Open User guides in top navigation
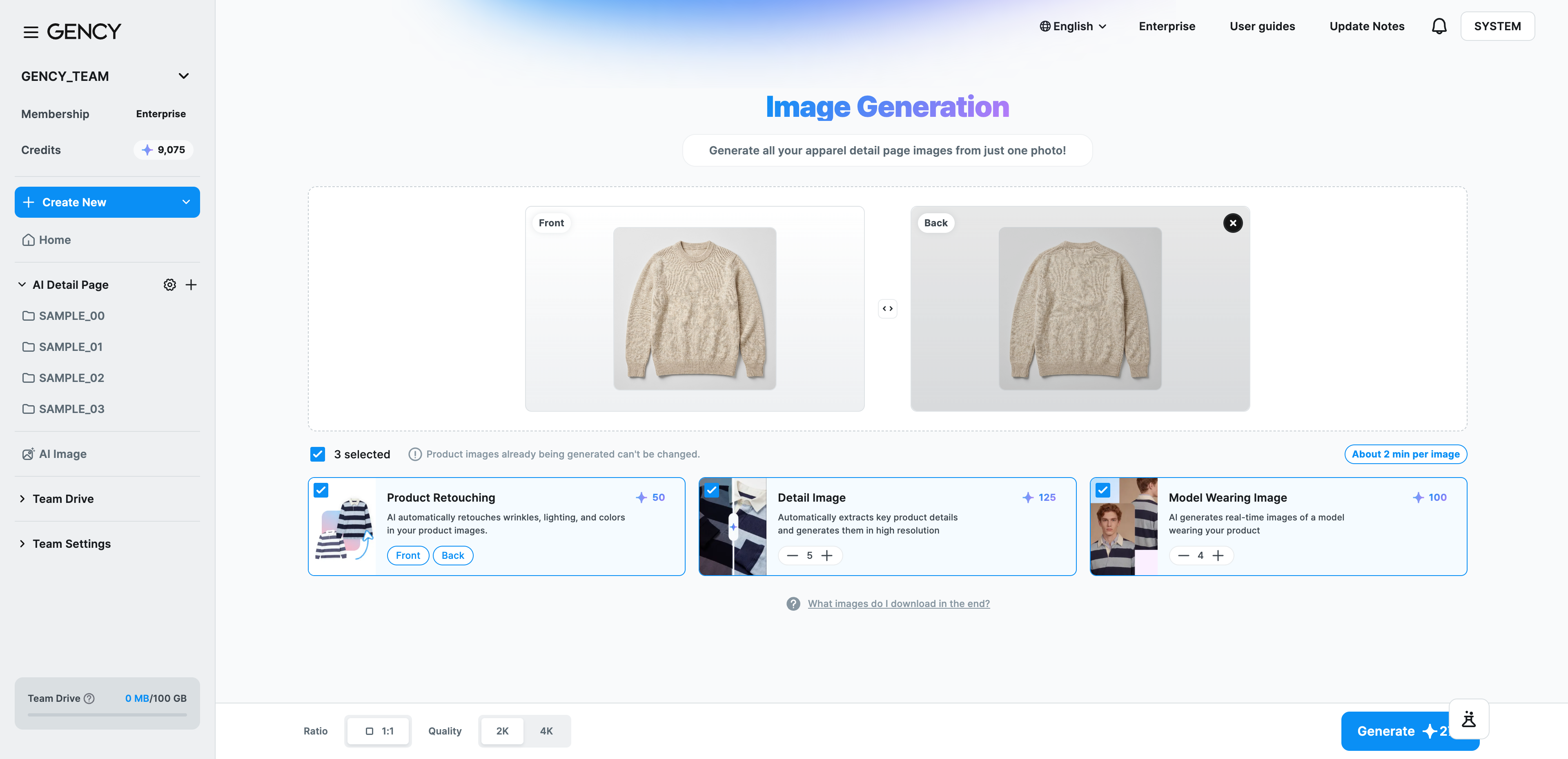Image resolution: width=1568 pixels, height=759 pixels. (x=1263, y=26)
